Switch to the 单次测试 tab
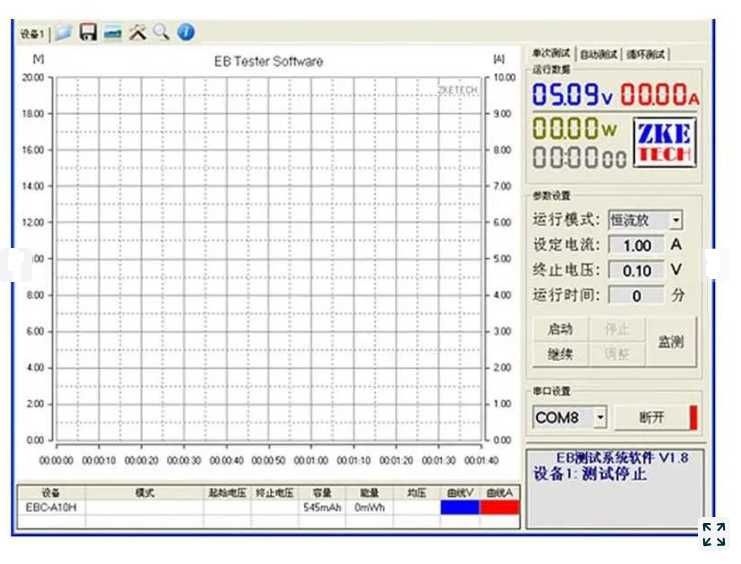The height and width of the screenshot is (564, 741). [x=551, y=53]
